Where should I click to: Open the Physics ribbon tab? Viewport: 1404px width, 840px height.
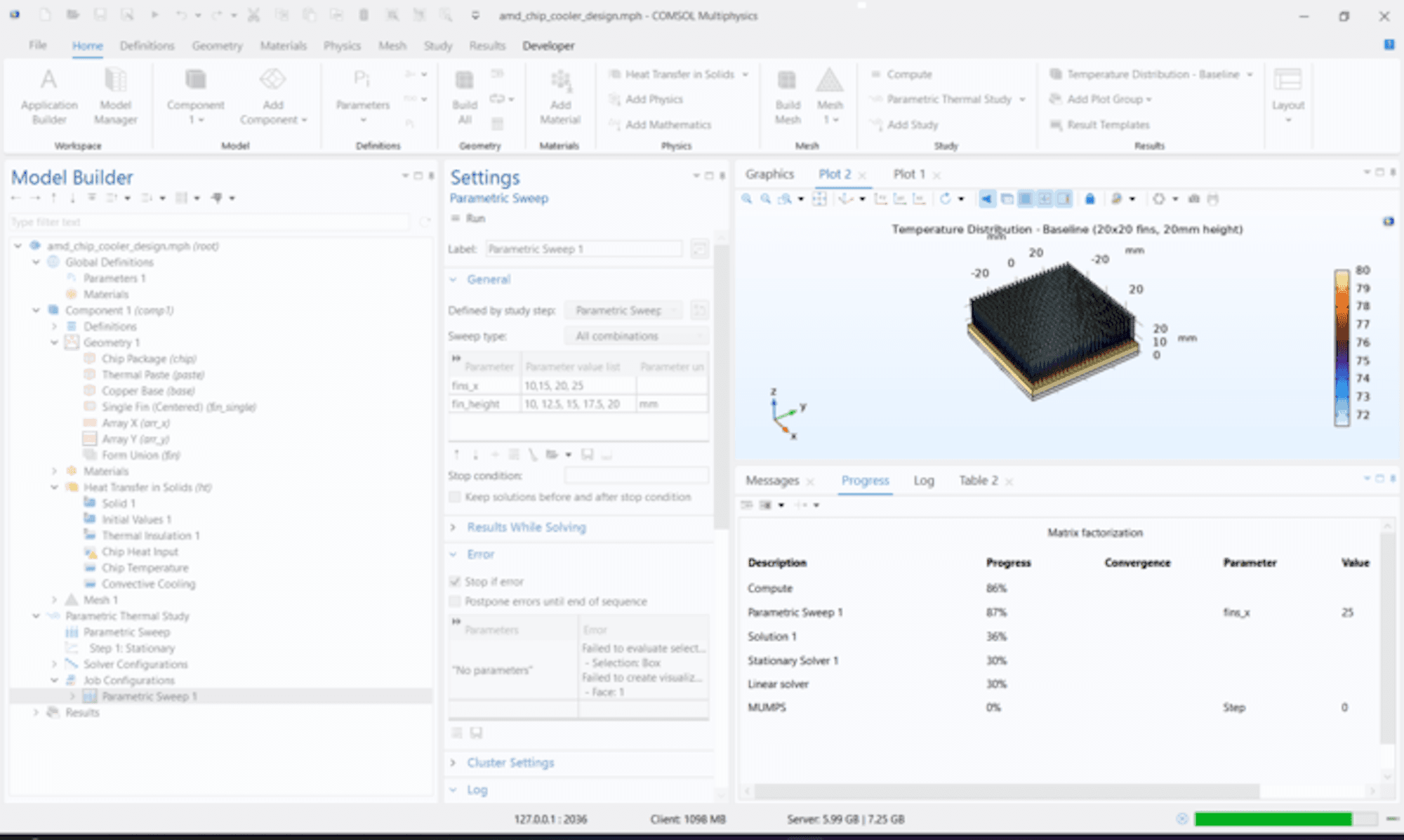coord(342,46)
